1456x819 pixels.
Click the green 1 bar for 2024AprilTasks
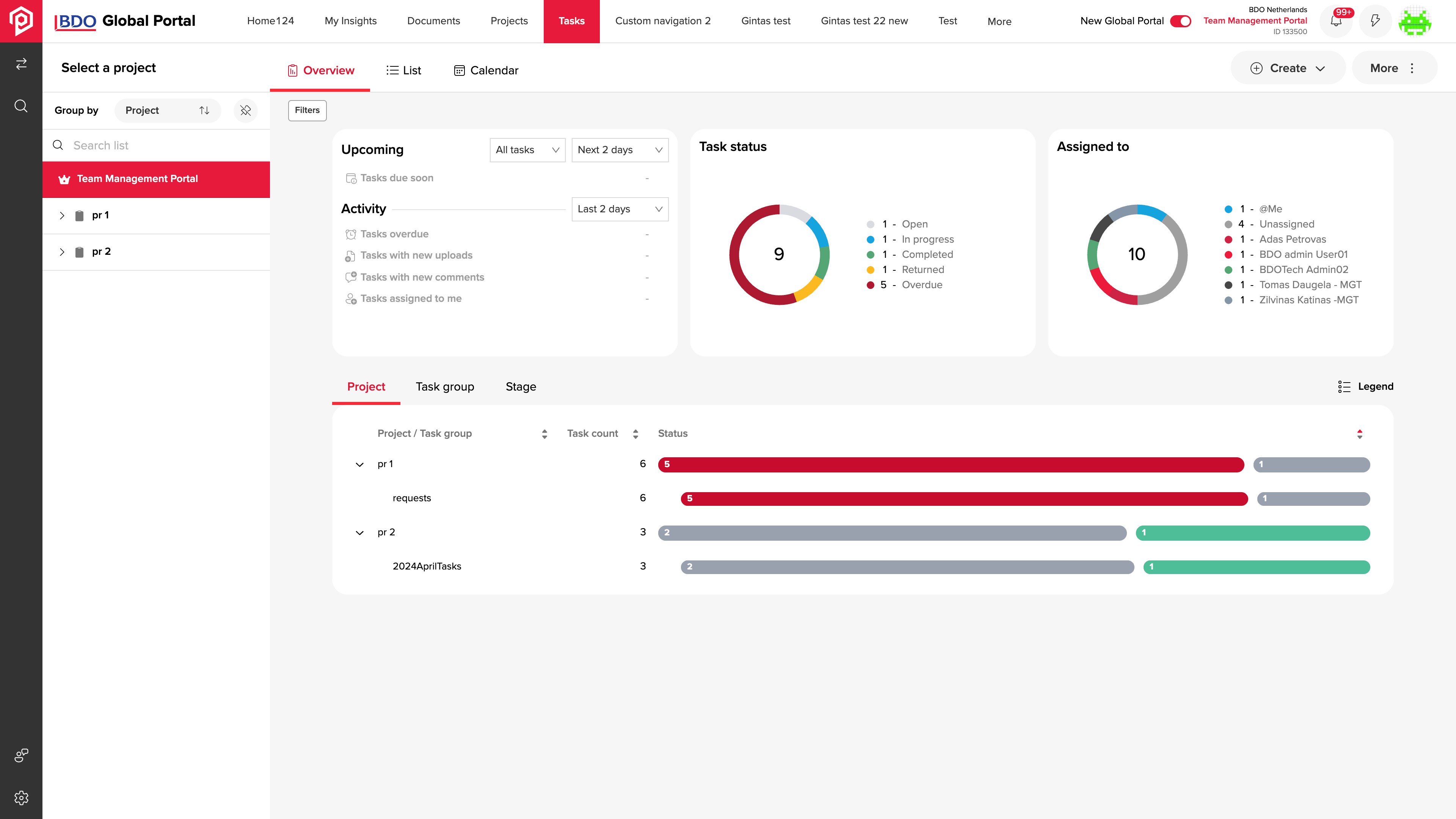coord(1256,567)
